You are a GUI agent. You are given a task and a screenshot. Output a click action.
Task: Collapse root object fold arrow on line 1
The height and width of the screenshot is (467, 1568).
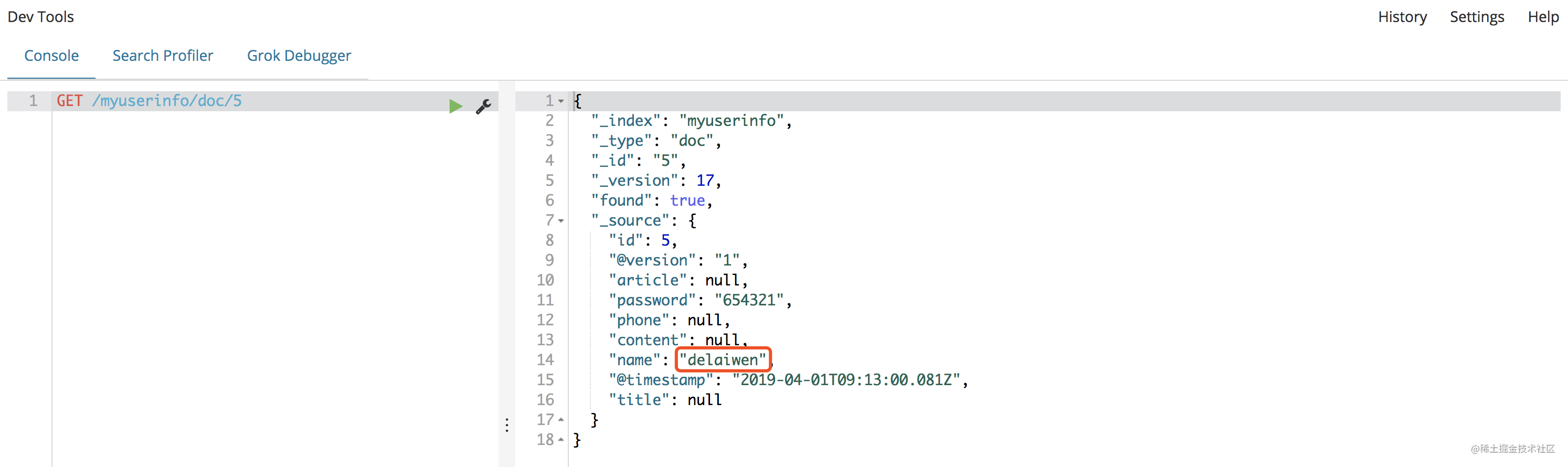tap(560, 101)
